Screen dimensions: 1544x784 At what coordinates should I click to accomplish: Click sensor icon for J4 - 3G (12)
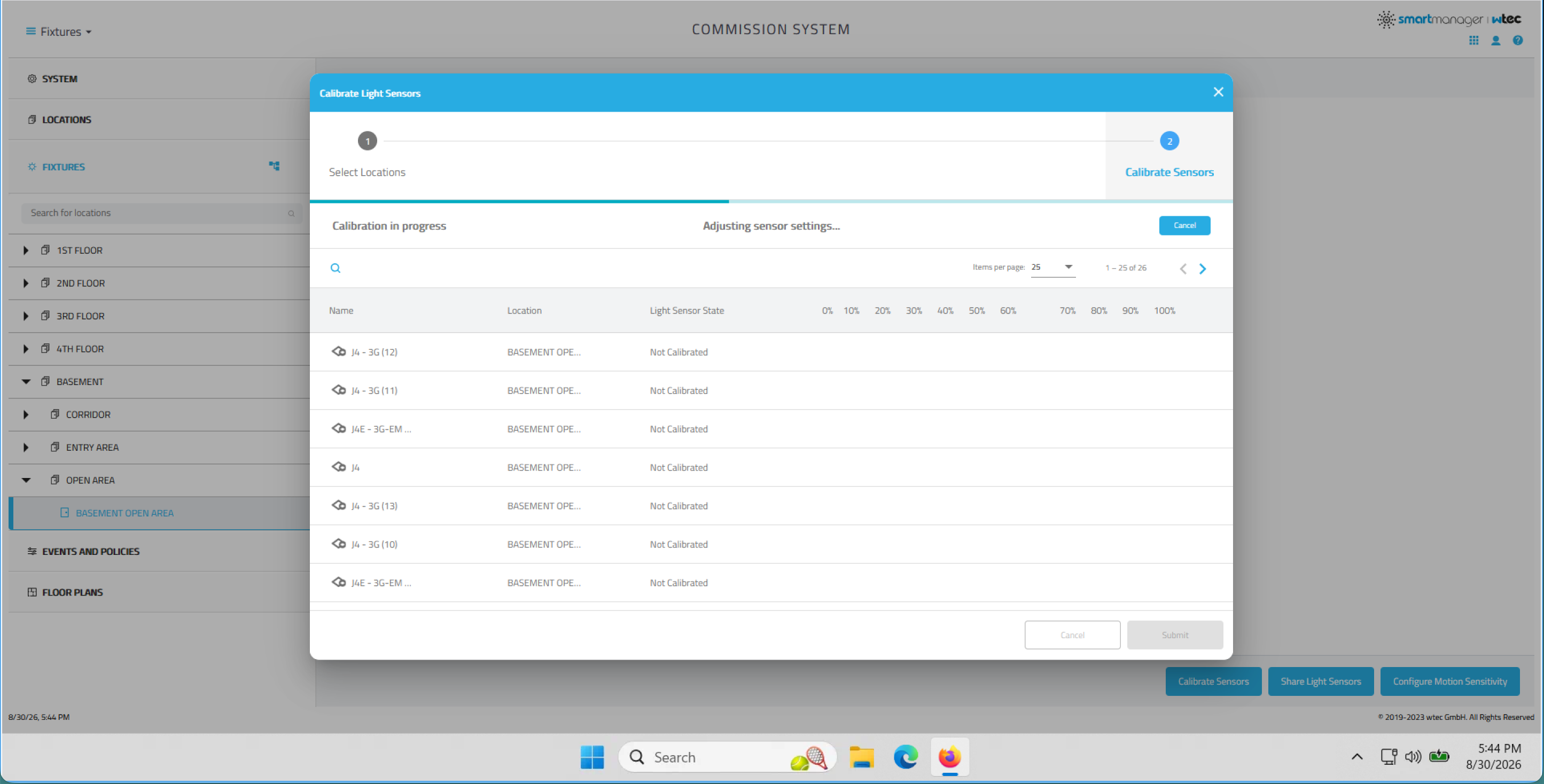click(339, 351)
